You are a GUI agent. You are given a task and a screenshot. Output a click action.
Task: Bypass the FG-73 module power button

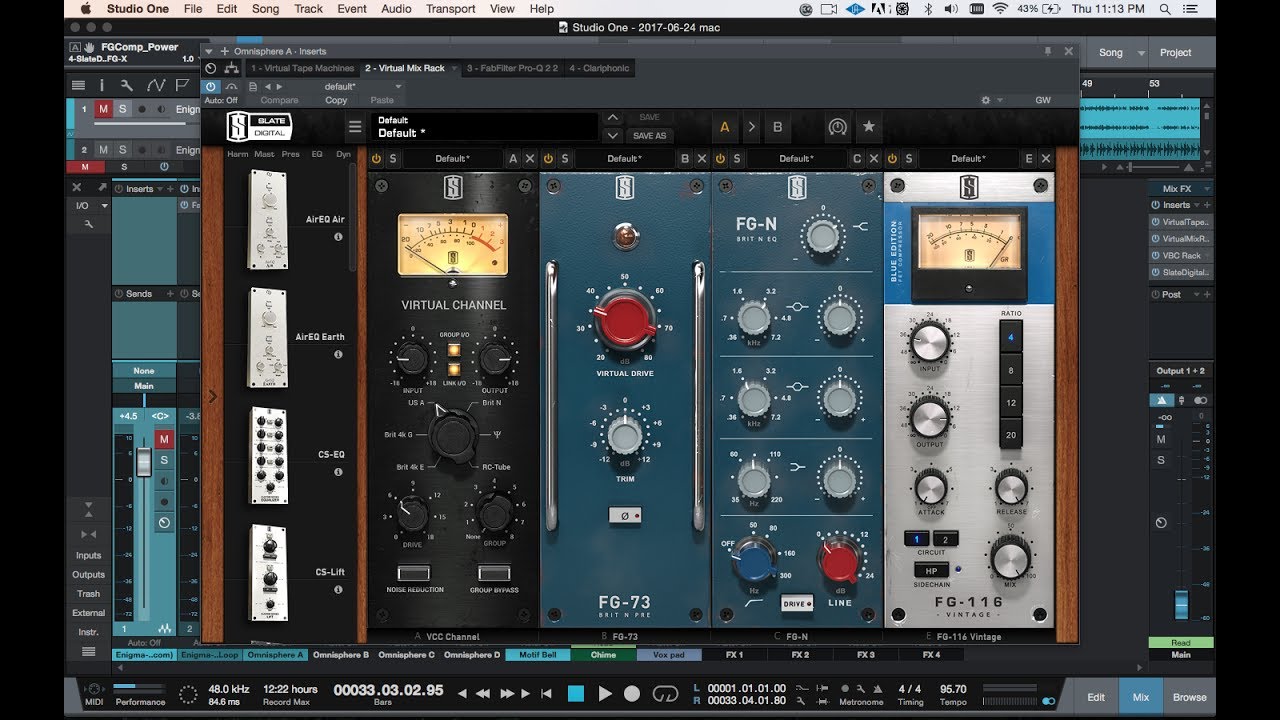548,159
